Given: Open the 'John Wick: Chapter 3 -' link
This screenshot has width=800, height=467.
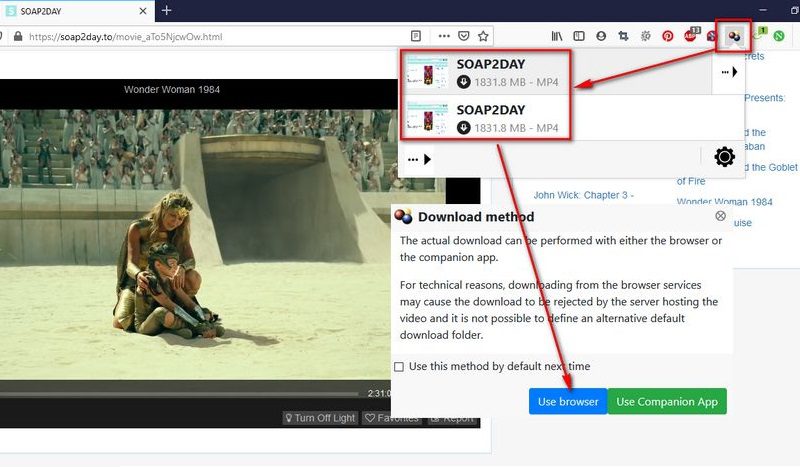Looking at the screenshot, I should click(584, 195).
